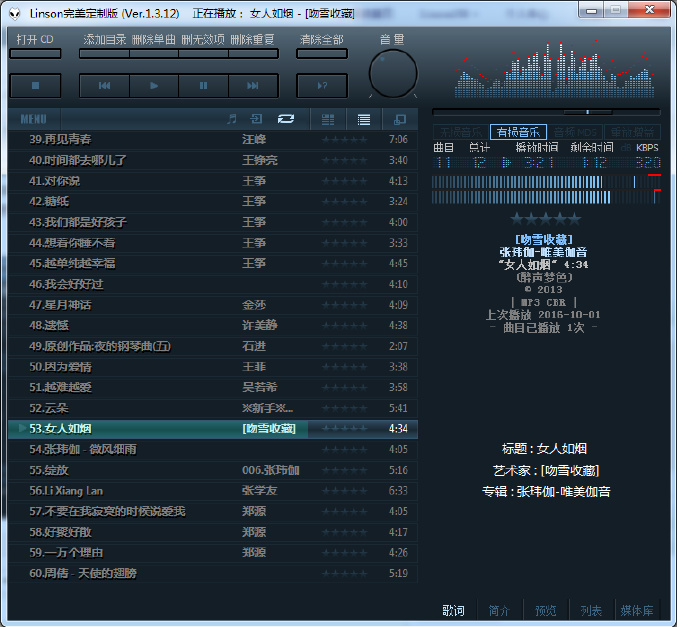Select song 55.绽放
690x627 pixels.
point(213,470)
